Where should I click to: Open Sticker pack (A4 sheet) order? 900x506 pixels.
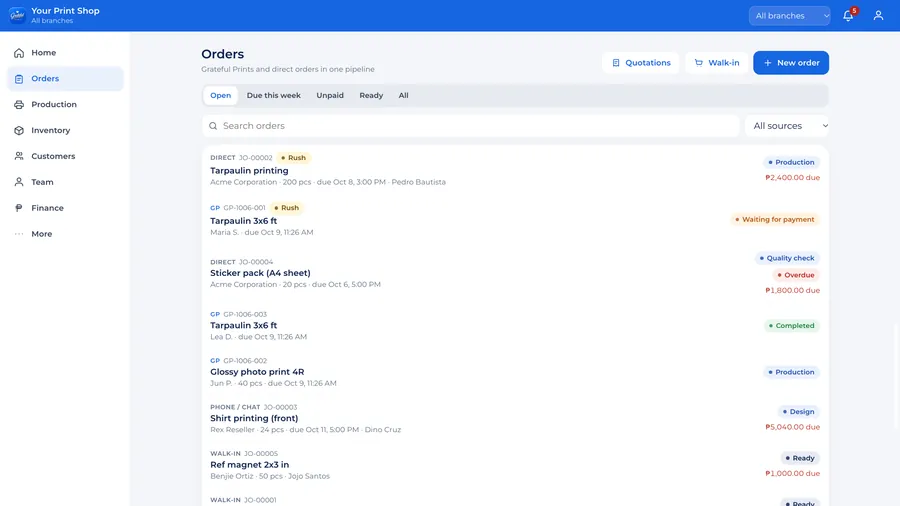pyautogui.click(x=515, y=274)
